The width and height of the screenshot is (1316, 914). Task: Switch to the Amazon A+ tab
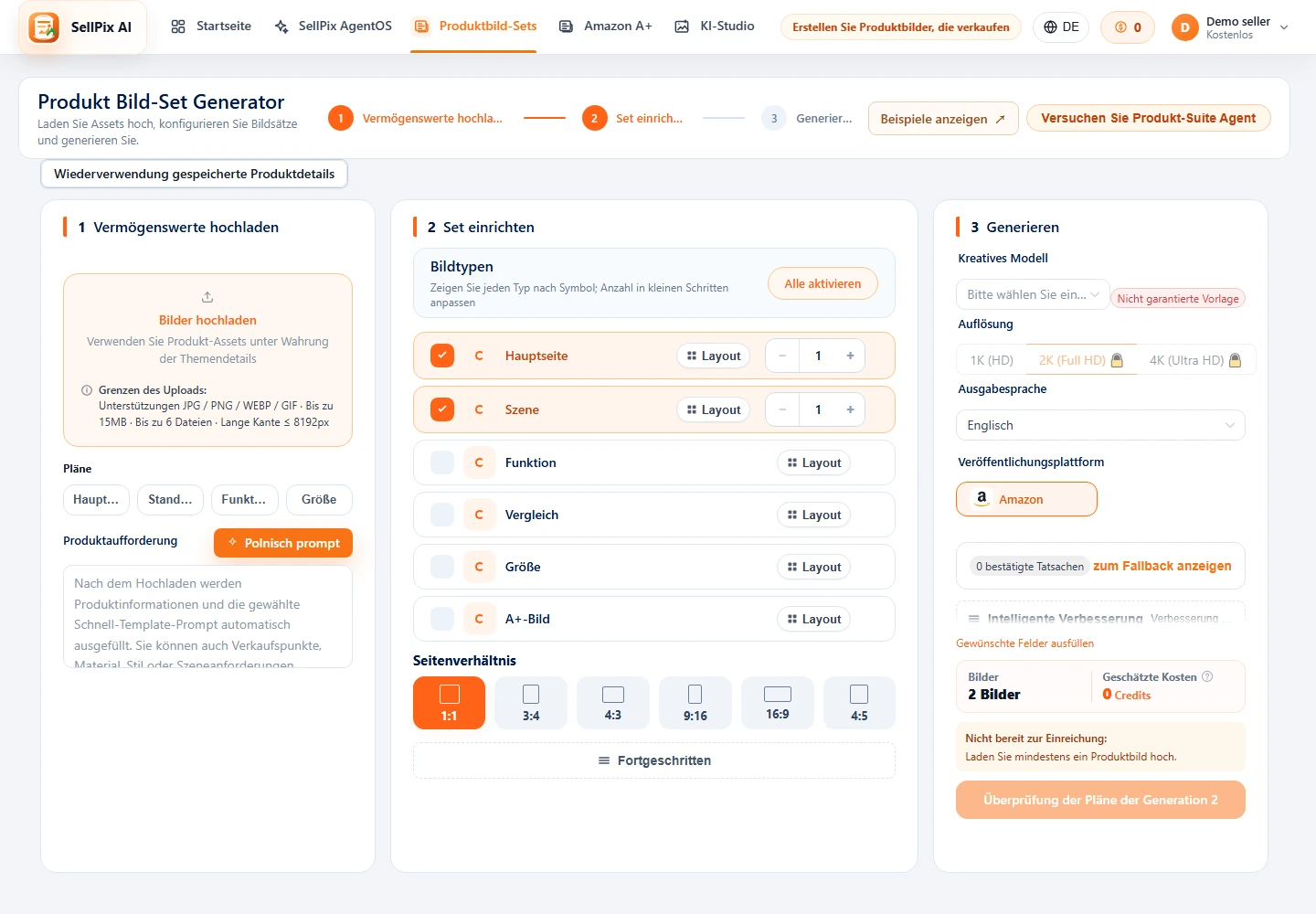(x=606, y=27)
